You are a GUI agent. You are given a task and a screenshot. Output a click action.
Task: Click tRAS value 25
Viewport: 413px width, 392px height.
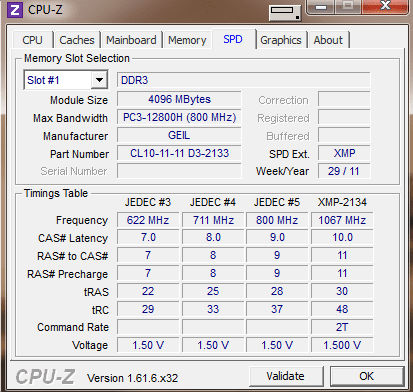(213, 291)
